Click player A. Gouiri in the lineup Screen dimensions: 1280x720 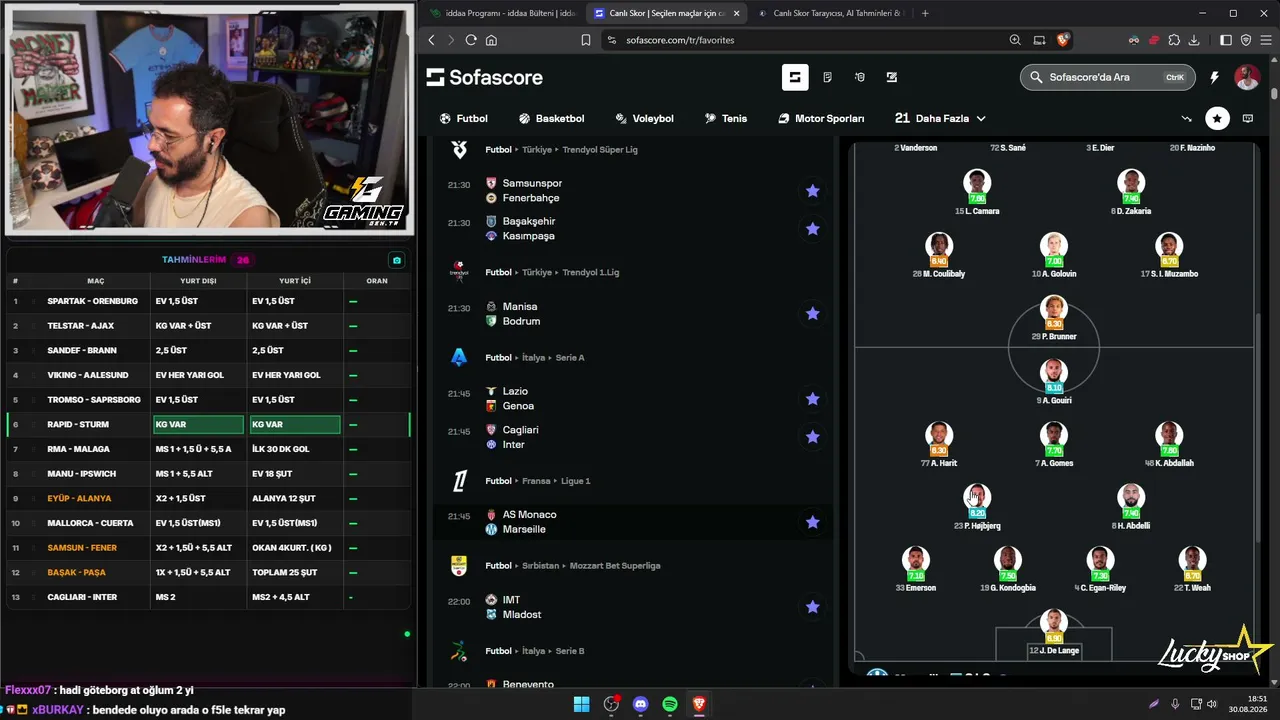tap(1053, 381)
